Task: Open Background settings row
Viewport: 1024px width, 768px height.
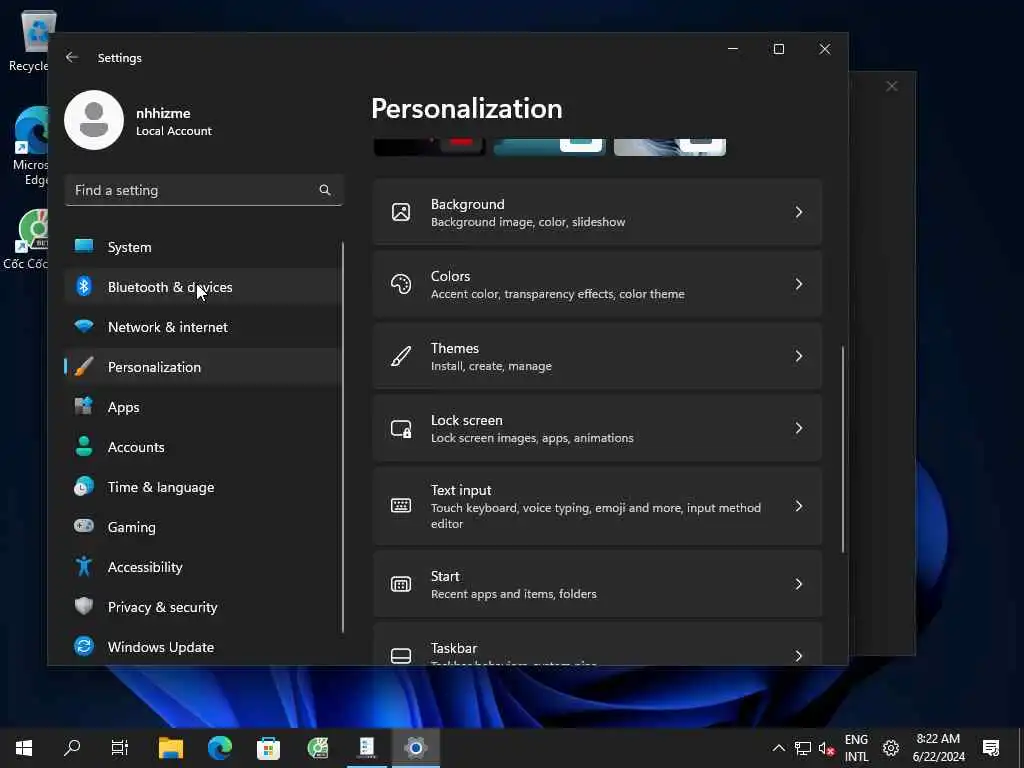Action: click(x=598, y=212)
